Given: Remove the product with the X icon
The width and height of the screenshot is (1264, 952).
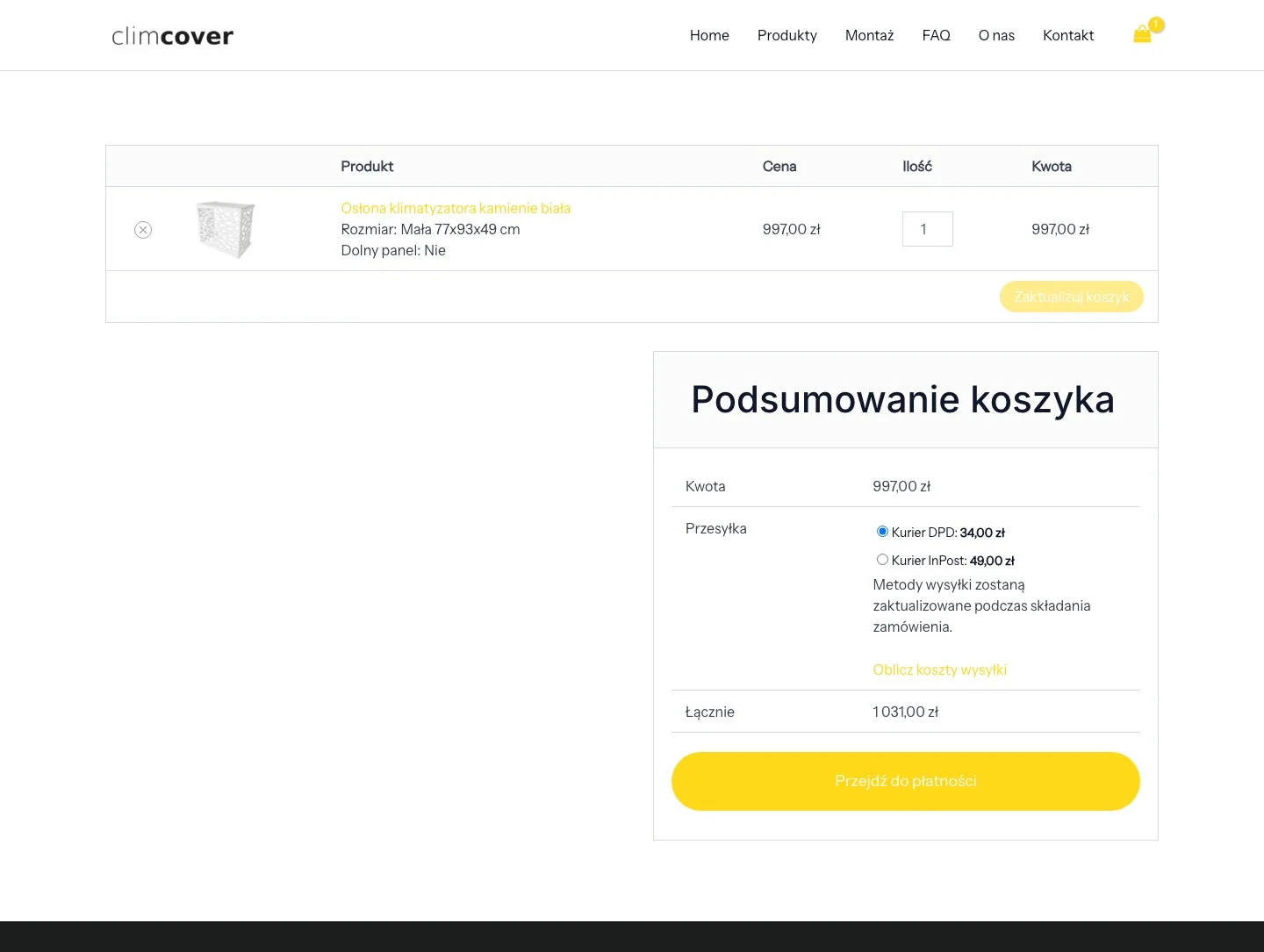Looking at the screenshot, I should pos(143,230).
